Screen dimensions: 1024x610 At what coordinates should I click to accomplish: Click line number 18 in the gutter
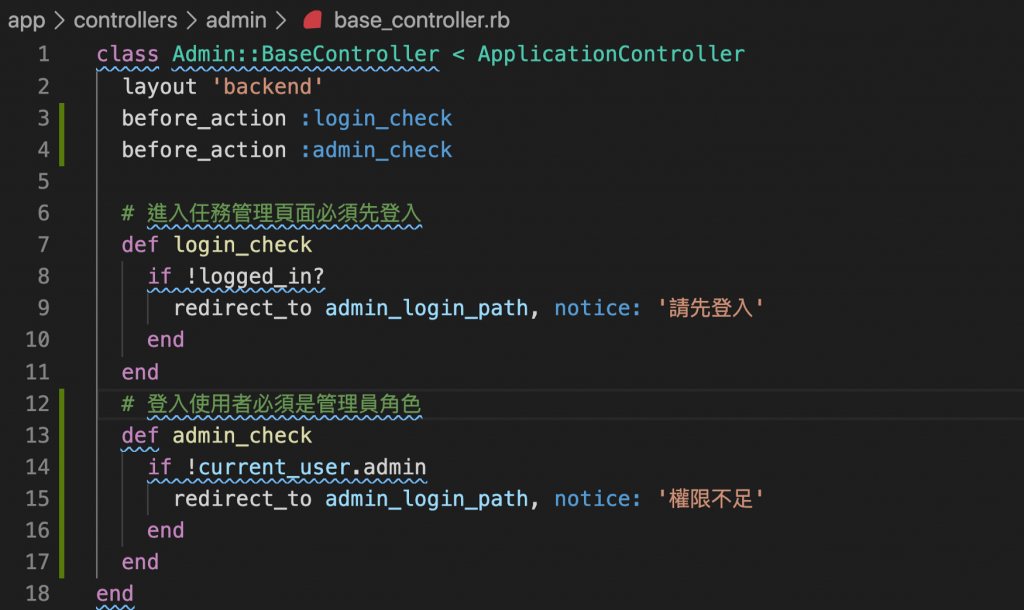(37, 594)
